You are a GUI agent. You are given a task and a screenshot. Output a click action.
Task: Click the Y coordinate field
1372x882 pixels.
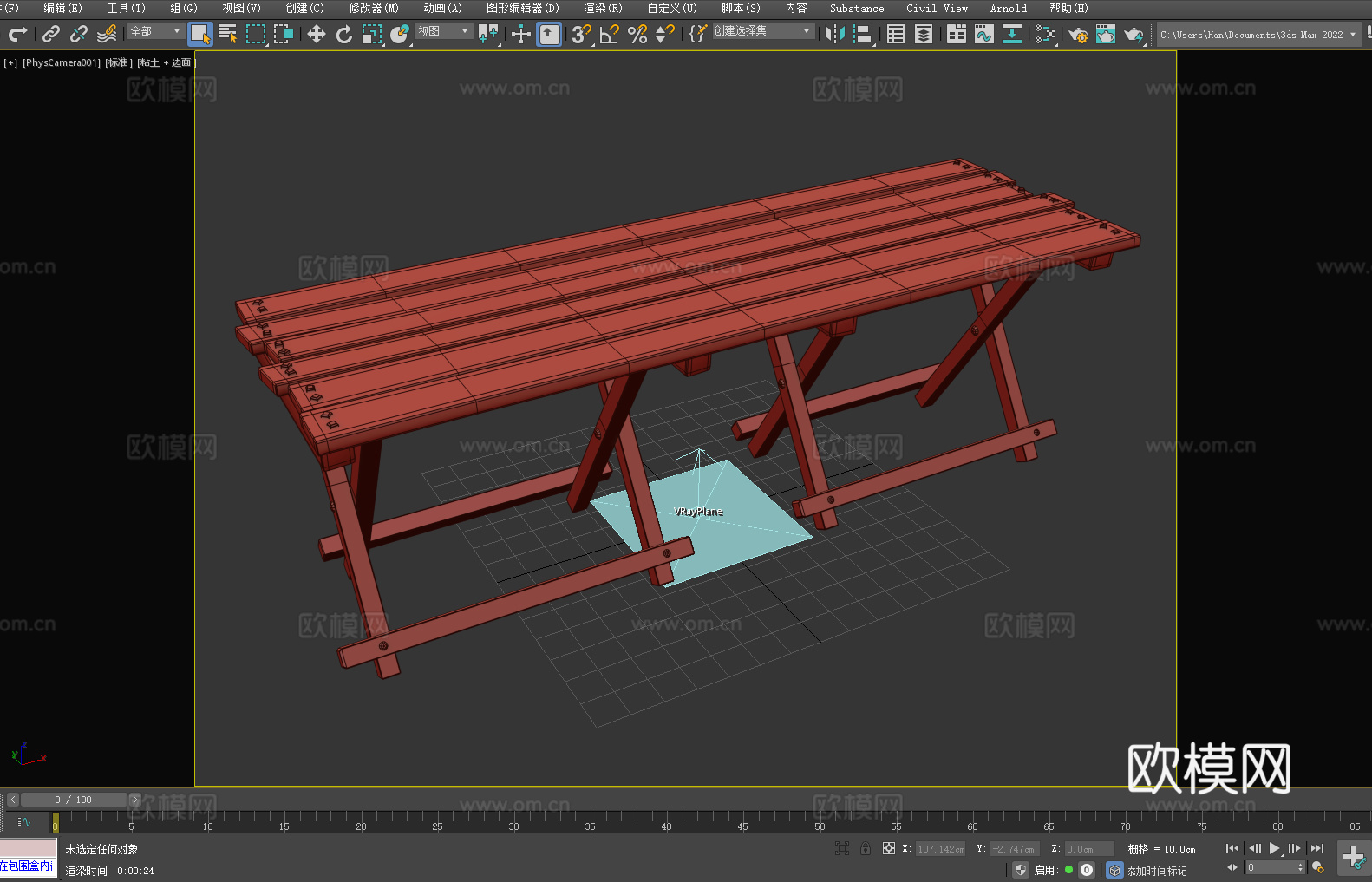click(1016, 849)
